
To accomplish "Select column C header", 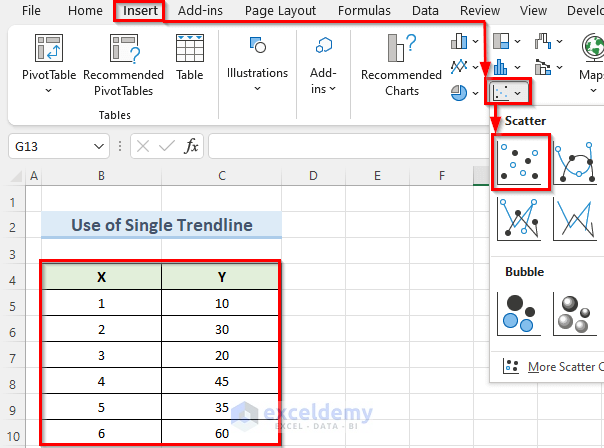I will tap(222, 176).
